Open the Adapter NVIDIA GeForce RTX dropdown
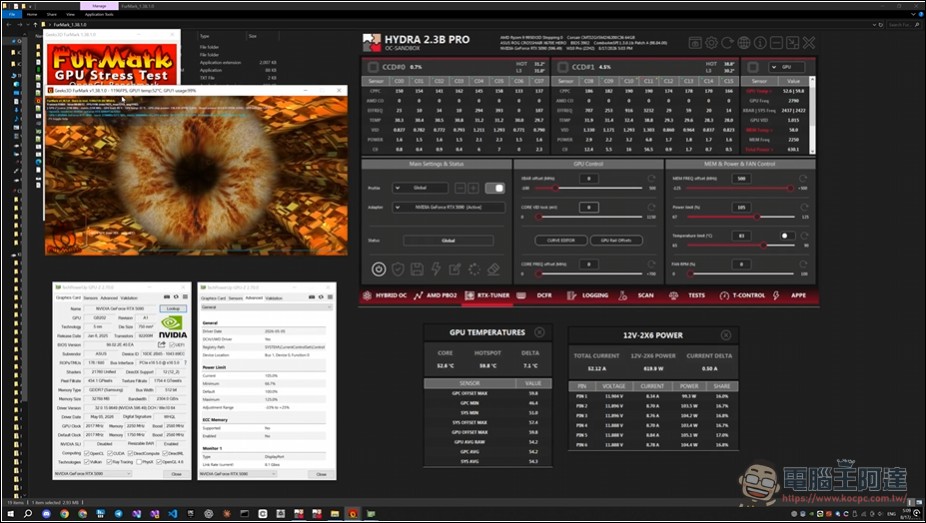The image size is (926, 523). 449,207
